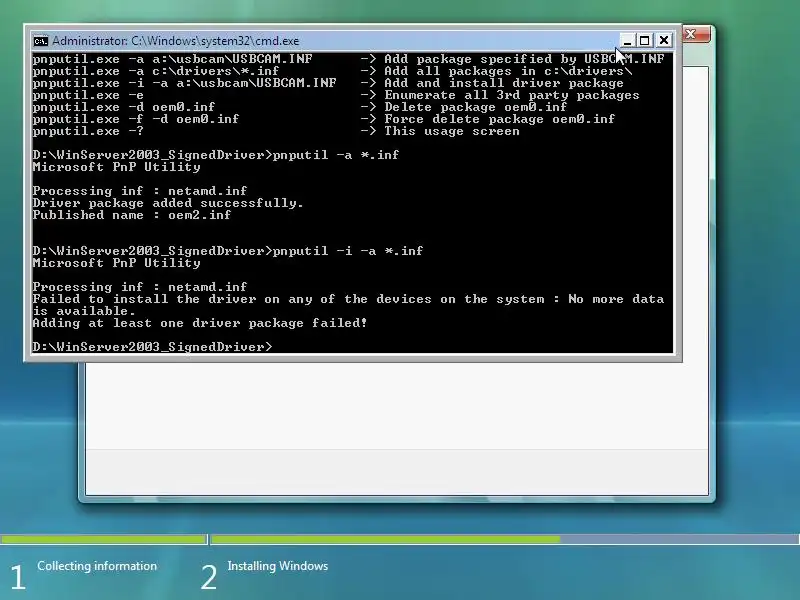Click the 'Installing Windows' step label
This screenshot has width=800, height=600.
[x=278, y=566]
